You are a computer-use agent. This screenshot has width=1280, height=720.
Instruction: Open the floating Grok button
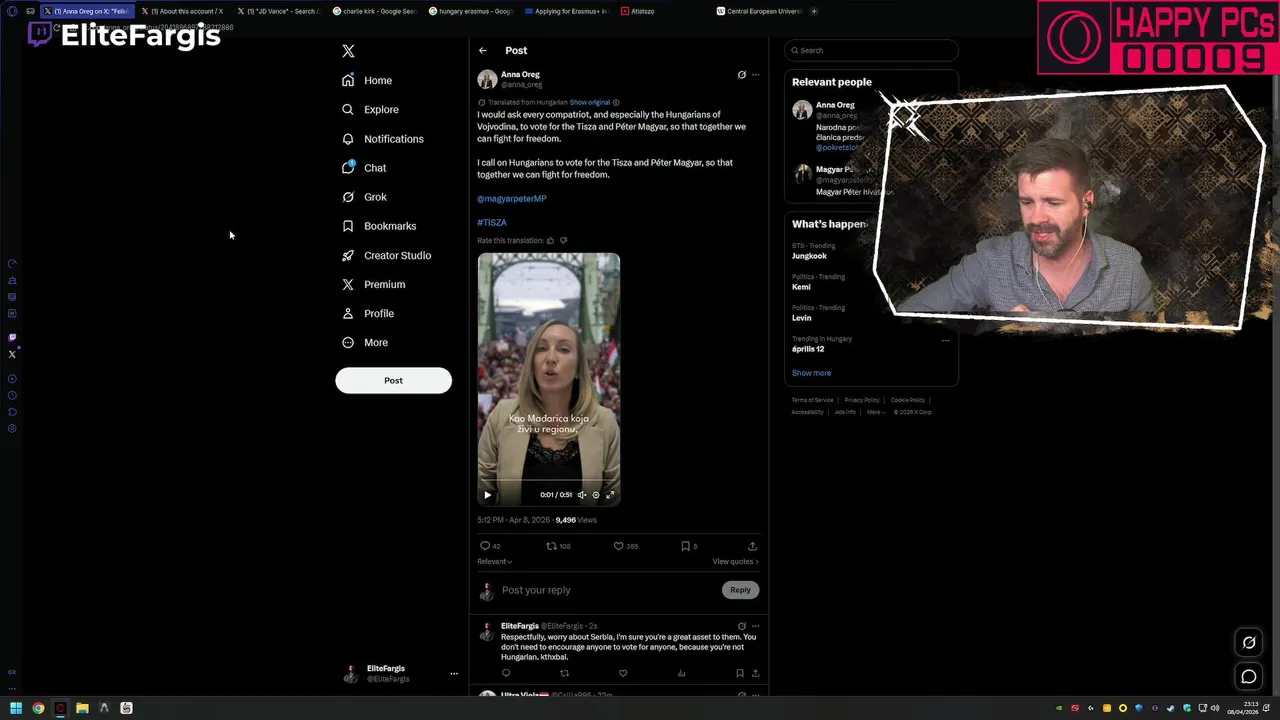pos(1249,643)
